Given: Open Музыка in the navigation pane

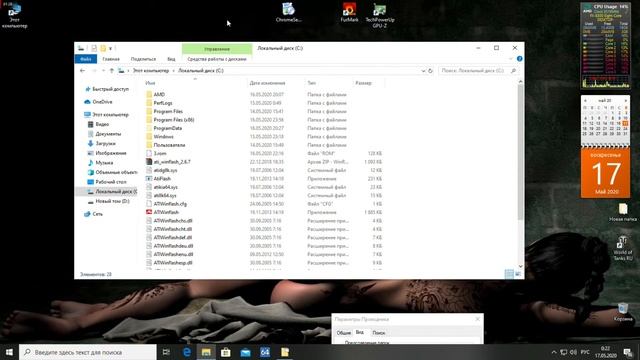Looking at the screenshot, I should (x=104, y=163).
